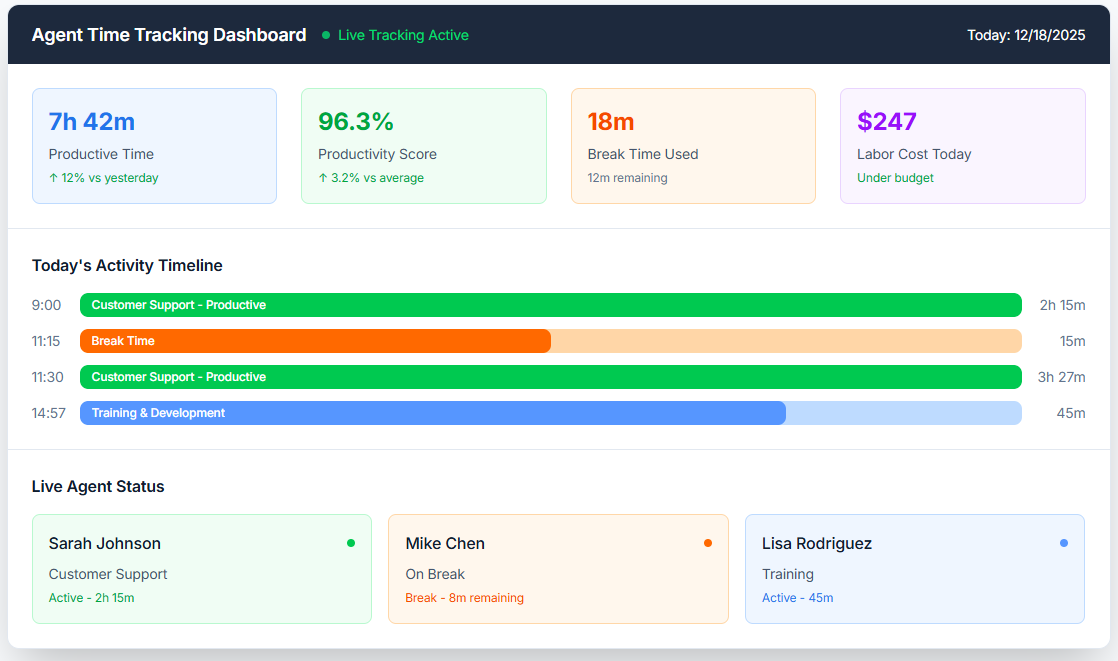The image size is (1118, 661).
Task: Select Lisa Rodriguez's blue training status dot
Action: pyautogui.click(x=1064, y=543)
